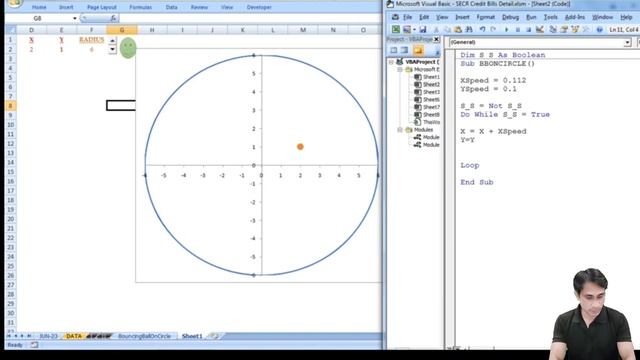Open Tools menu in VBA editor

pyautogui.click(x=551, y=17)
